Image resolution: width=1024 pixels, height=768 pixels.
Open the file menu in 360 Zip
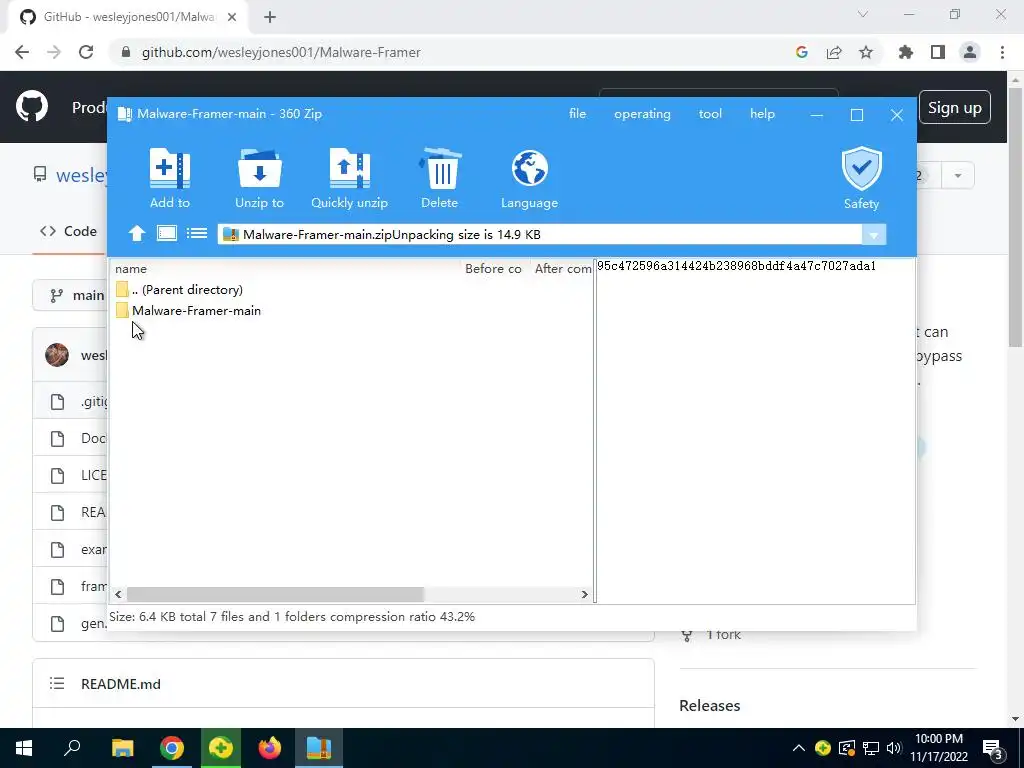tap(577, 114)
